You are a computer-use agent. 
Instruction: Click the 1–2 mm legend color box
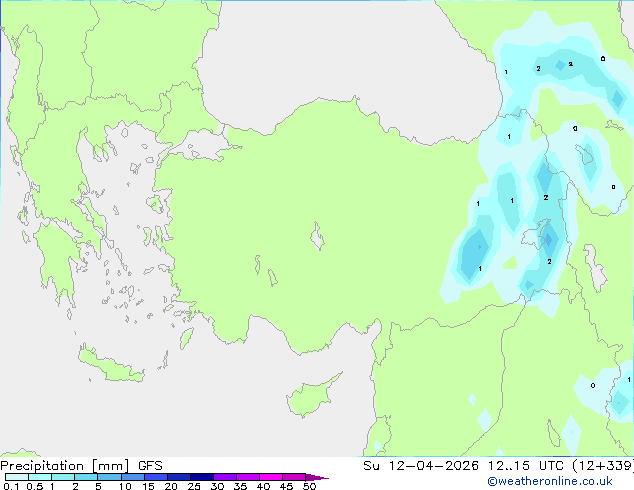coord(63,477)
